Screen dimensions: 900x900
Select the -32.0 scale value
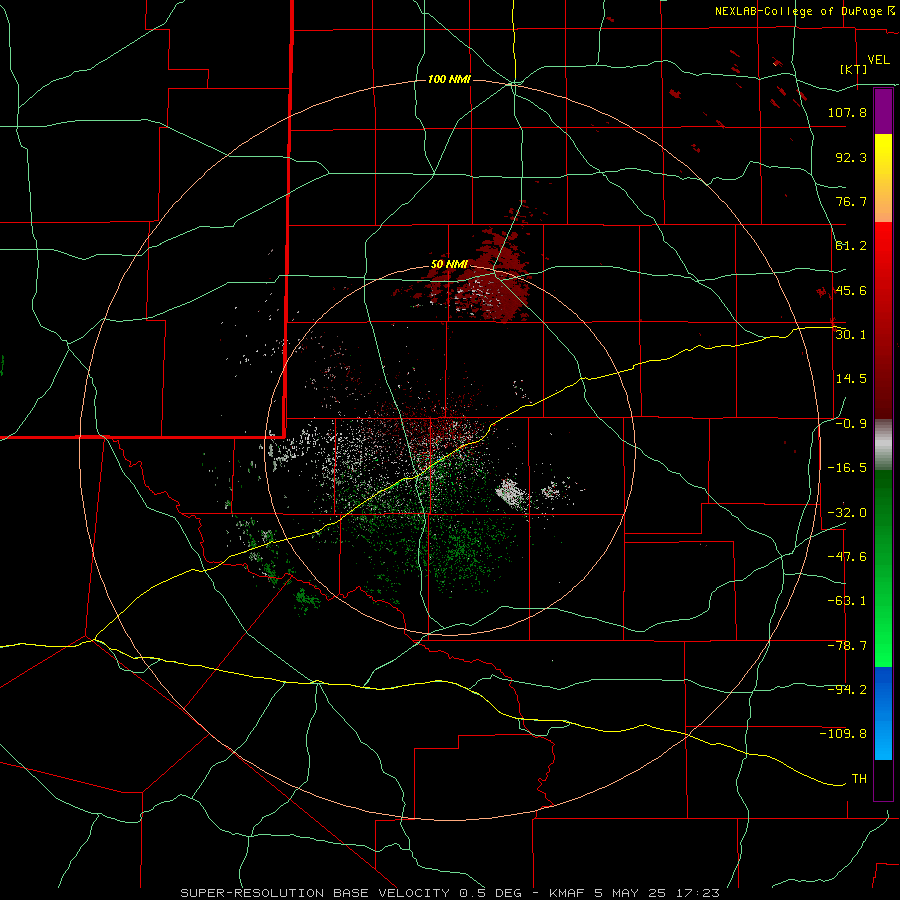click(x=847, y=513)
